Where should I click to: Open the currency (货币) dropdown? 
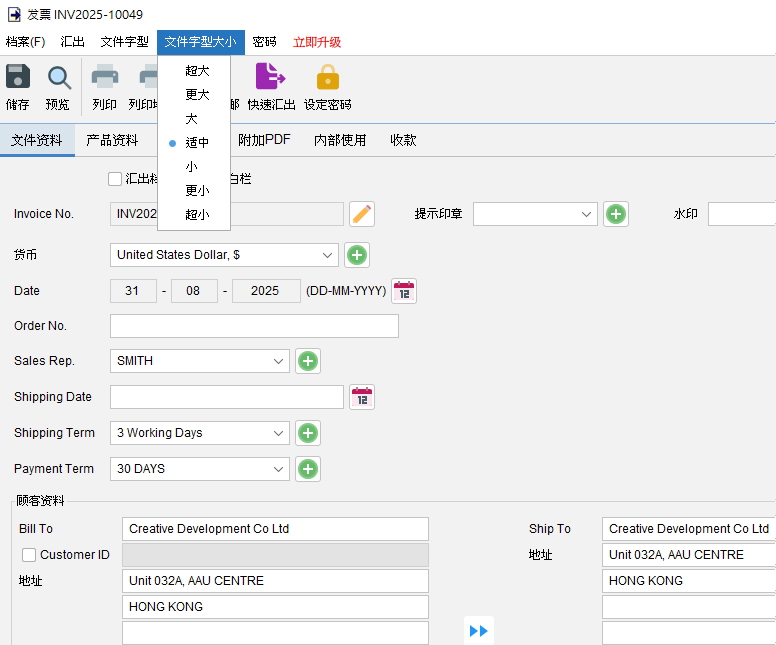click(x=327, y=255)
